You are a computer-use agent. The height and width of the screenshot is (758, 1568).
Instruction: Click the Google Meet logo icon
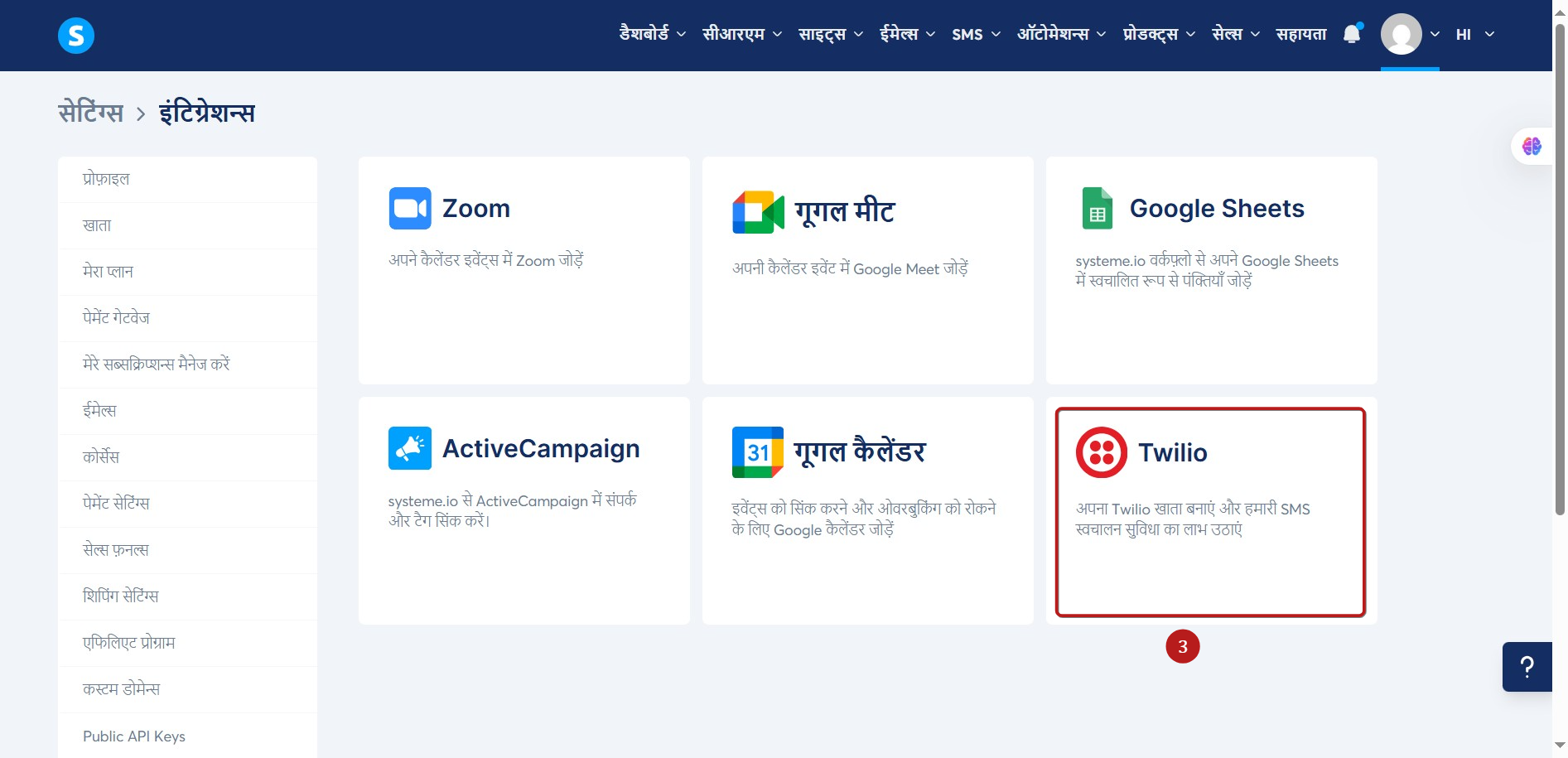click(x=758, y=212)
